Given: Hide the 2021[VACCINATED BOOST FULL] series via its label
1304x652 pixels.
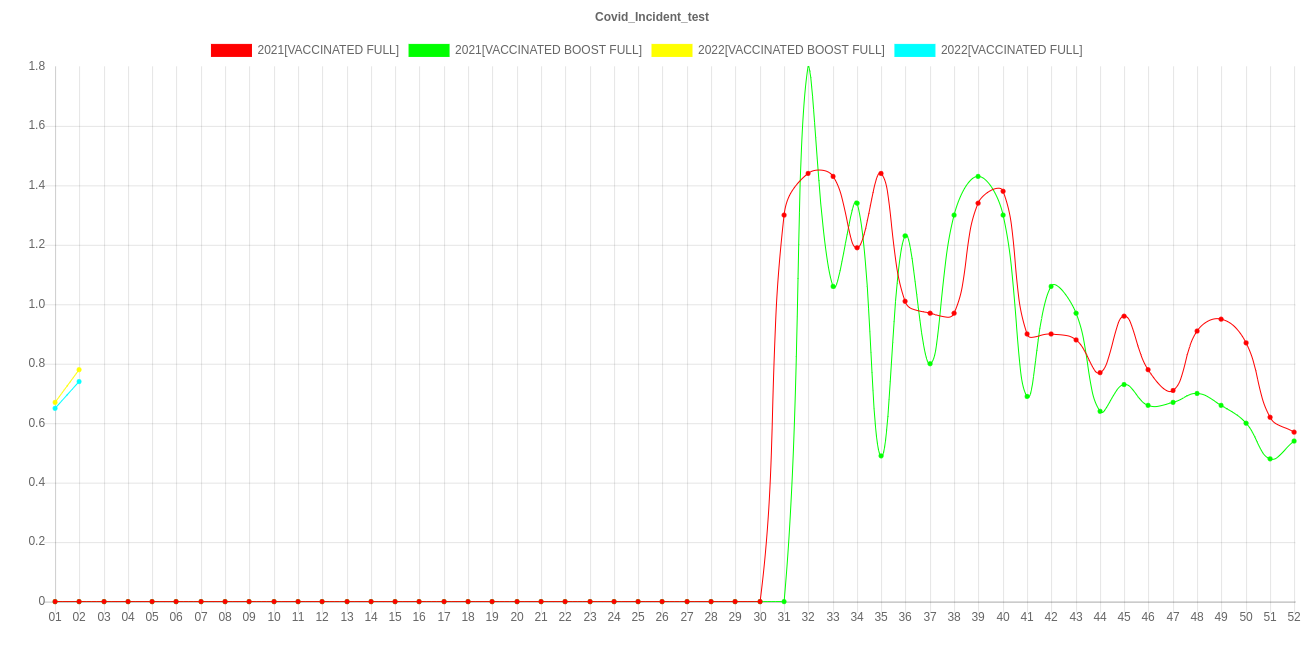Looking at the screenshot, I should 548,50.
